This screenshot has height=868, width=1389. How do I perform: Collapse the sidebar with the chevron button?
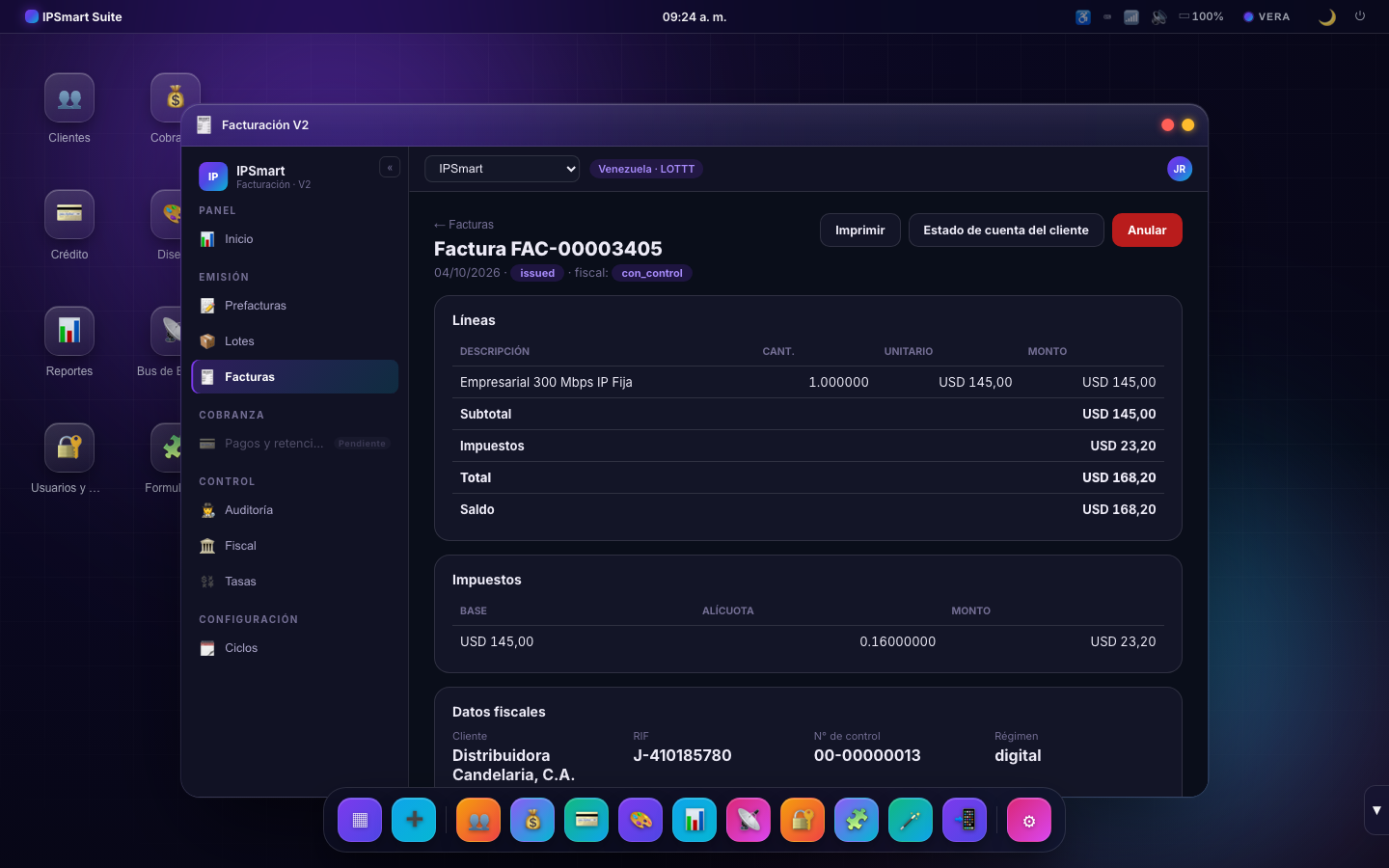click(390, 168)
